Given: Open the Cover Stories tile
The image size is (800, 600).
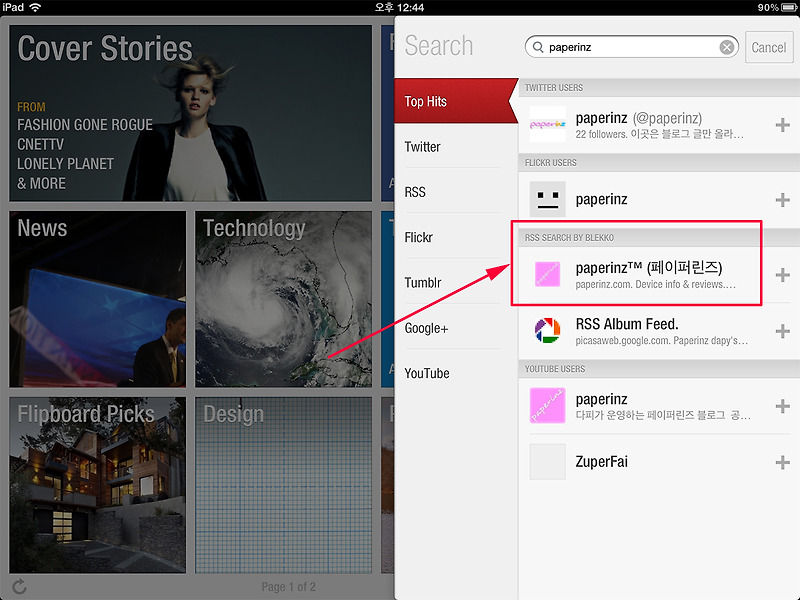Looking at the screenshot, I should 190,113.
